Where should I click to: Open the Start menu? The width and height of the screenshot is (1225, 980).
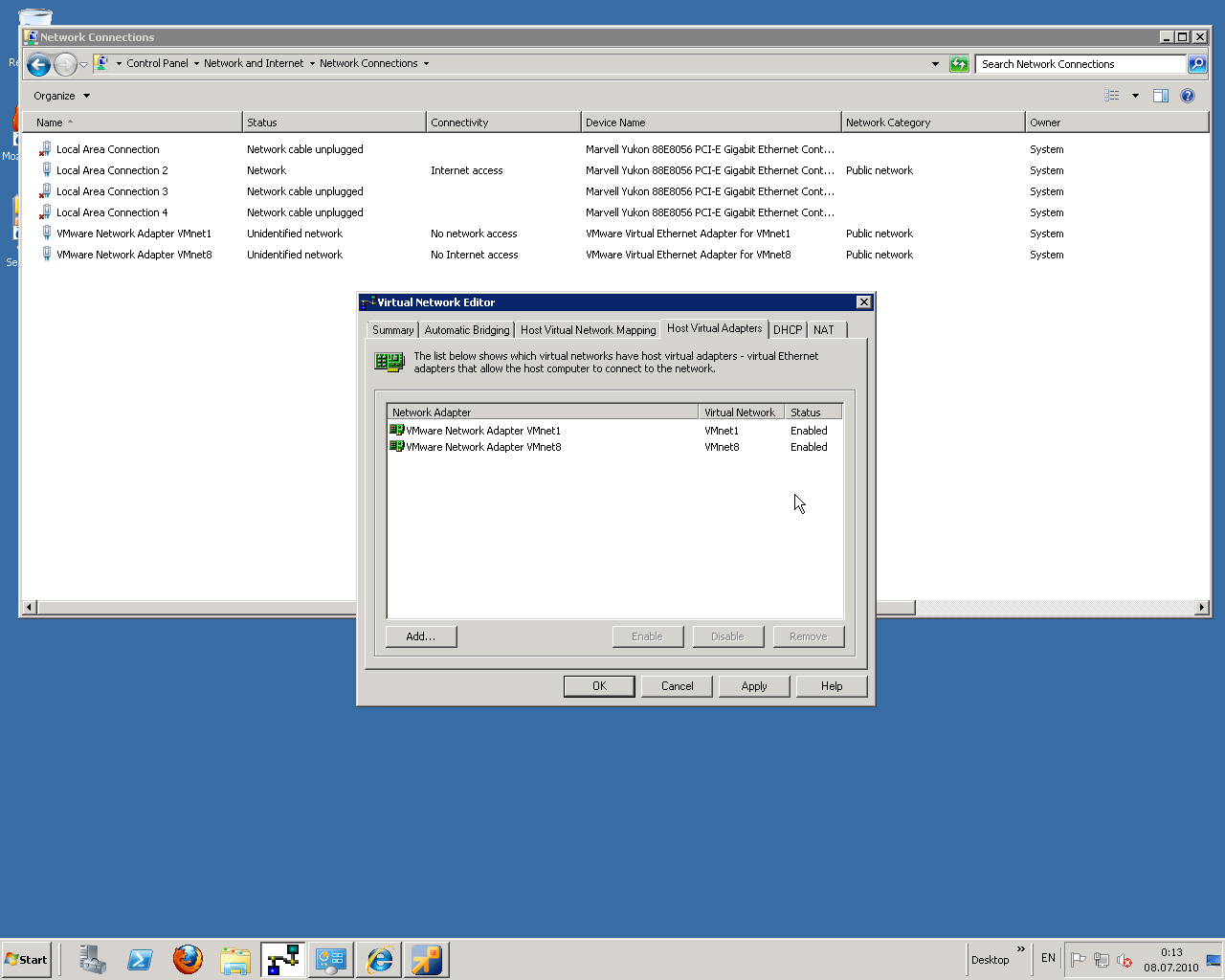(x=26, y=959)
